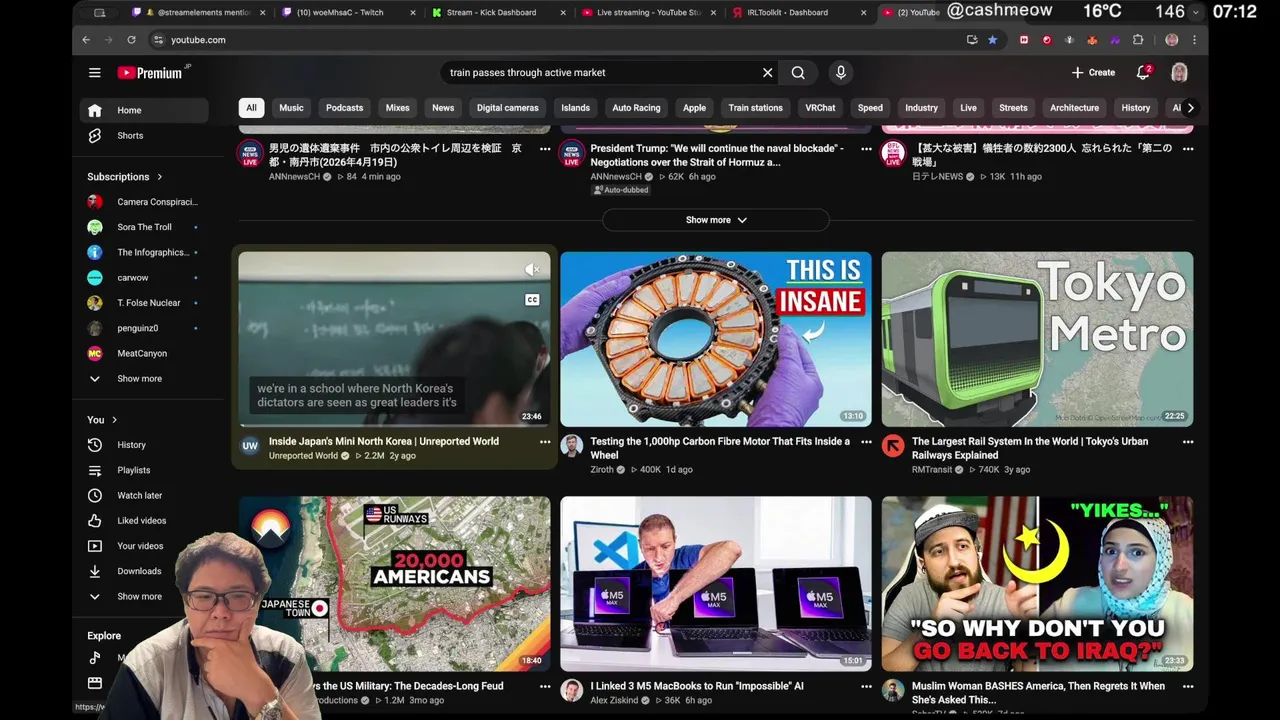Open the Inside Japan's Mini North Korea title
The image size is (1280, 720).
pyautogui.click(x=384, y=441)
